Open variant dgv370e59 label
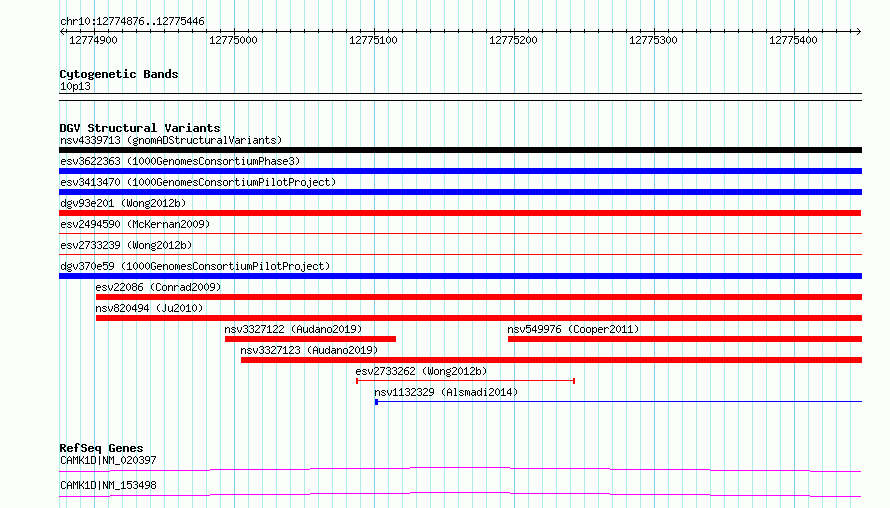This screenshot has width=890, height=508. coord(195,266)
